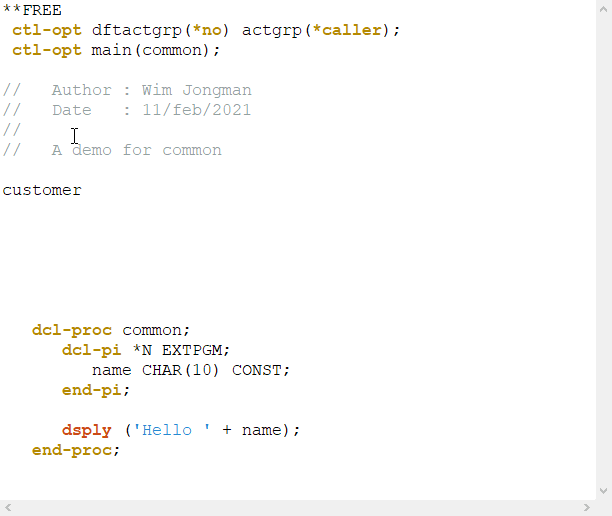Click the Author comment line
612x516 pixels.
(127, 90)
